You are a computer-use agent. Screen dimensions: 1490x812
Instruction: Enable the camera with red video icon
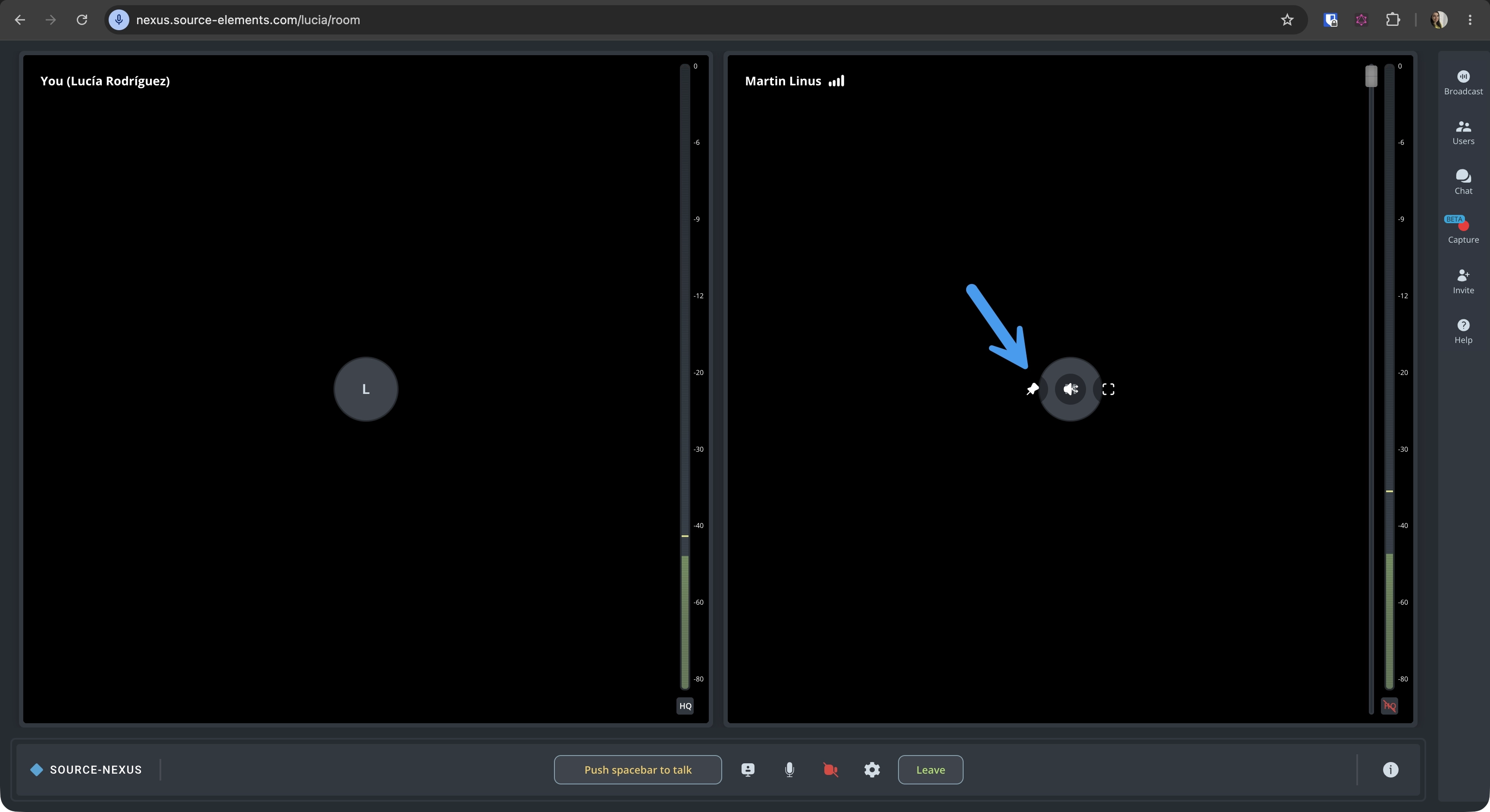(831, 770)
